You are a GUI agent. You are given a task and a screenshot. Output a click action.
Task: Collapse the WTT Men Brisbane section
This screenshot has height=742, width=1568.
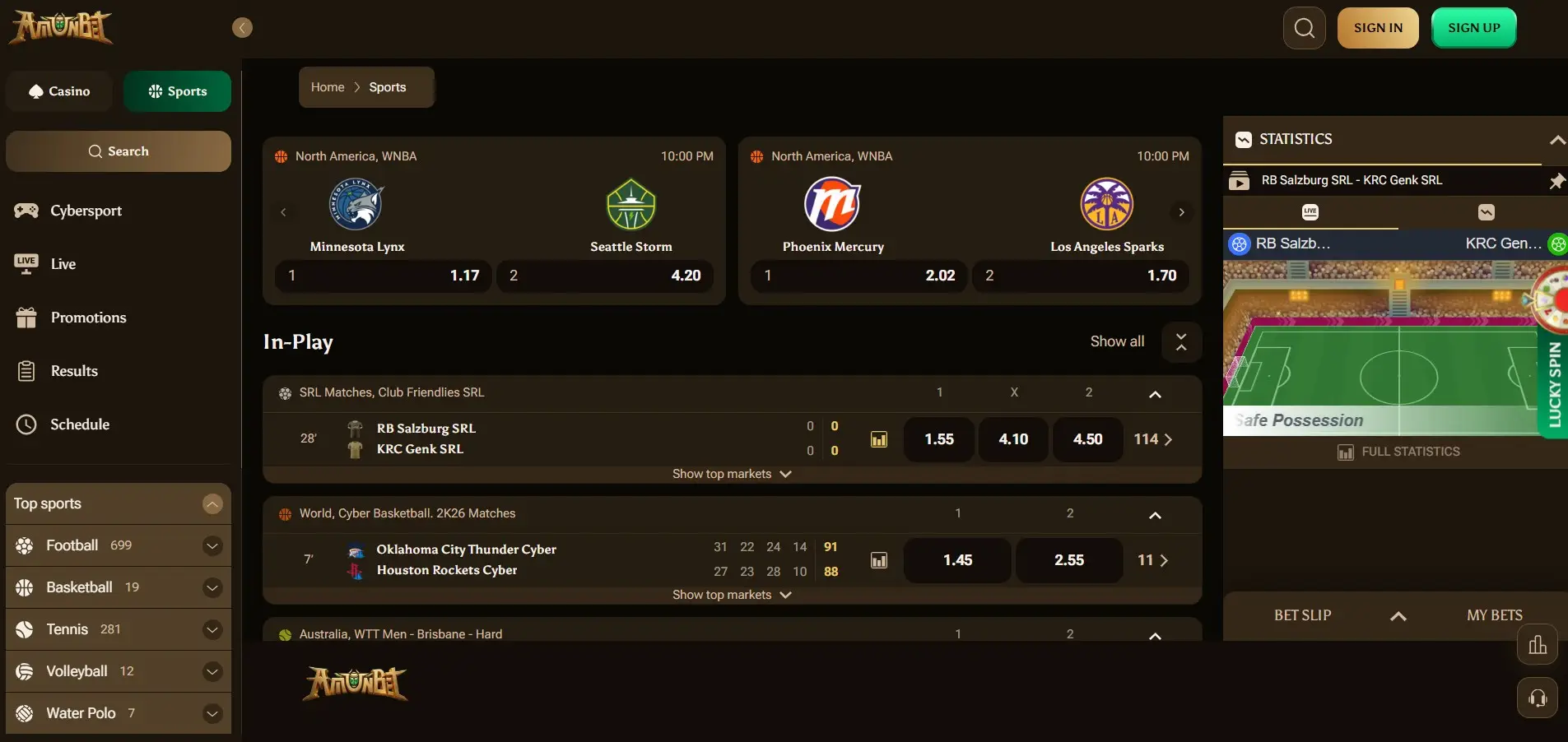pos(1155,636)
